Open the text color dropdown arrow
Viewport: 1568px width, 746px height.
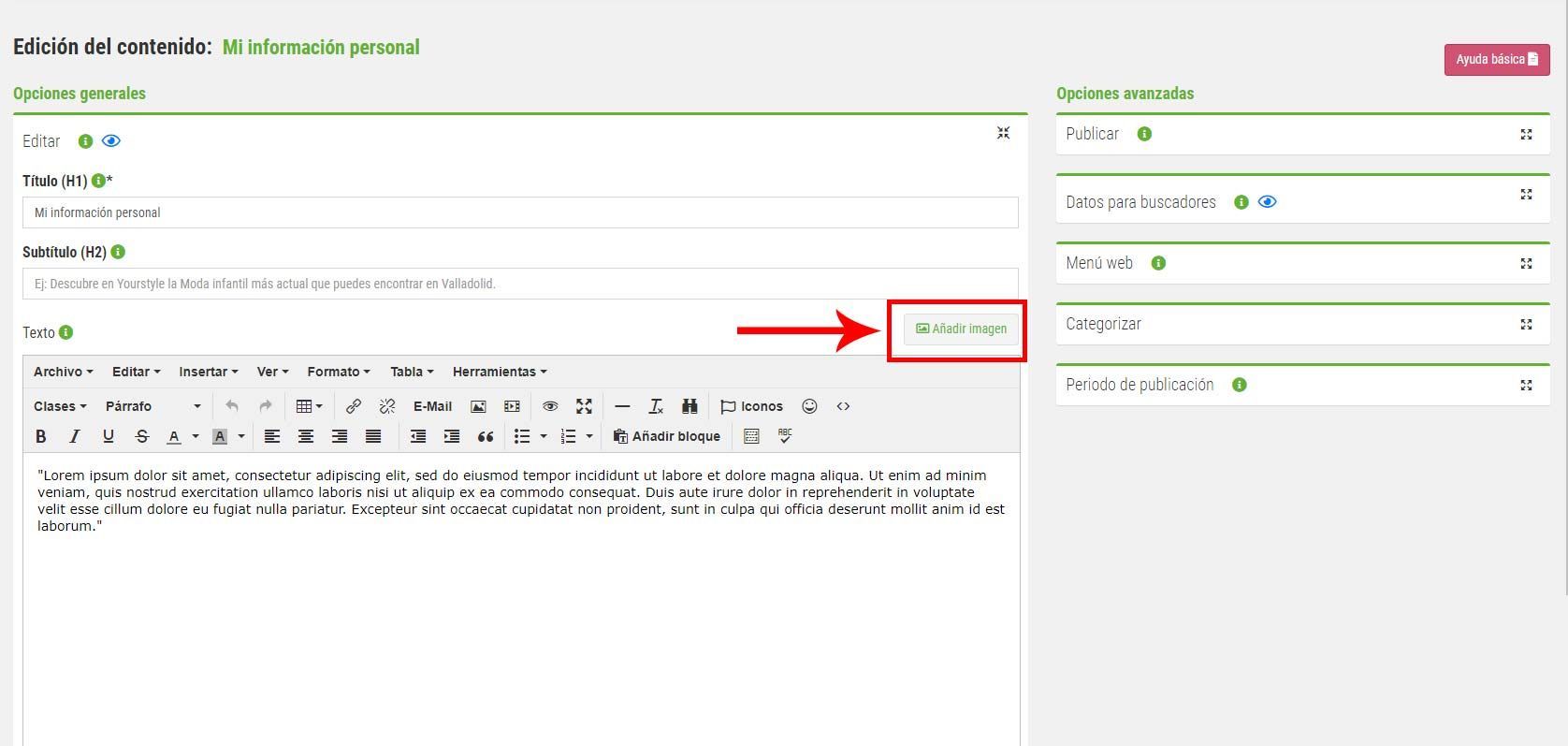coord(196,436)
